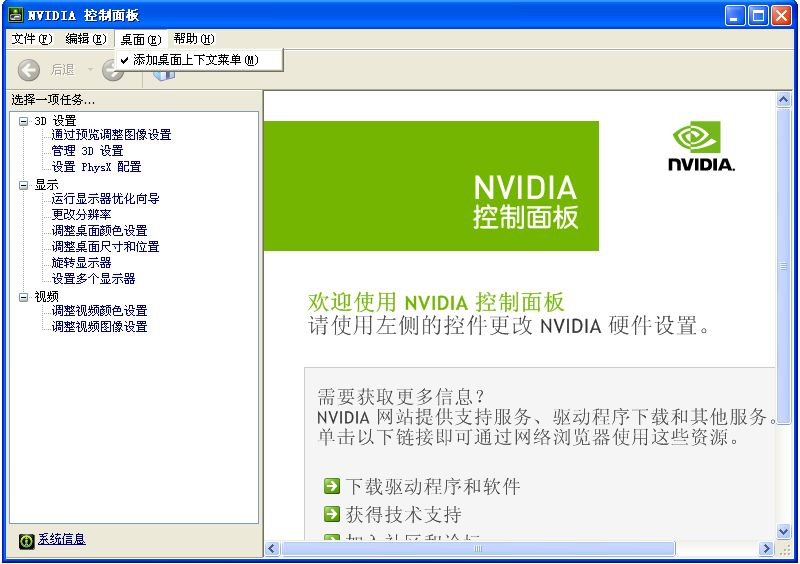Minimize the NVIDIA 控制面板 window

pos(735,16)
